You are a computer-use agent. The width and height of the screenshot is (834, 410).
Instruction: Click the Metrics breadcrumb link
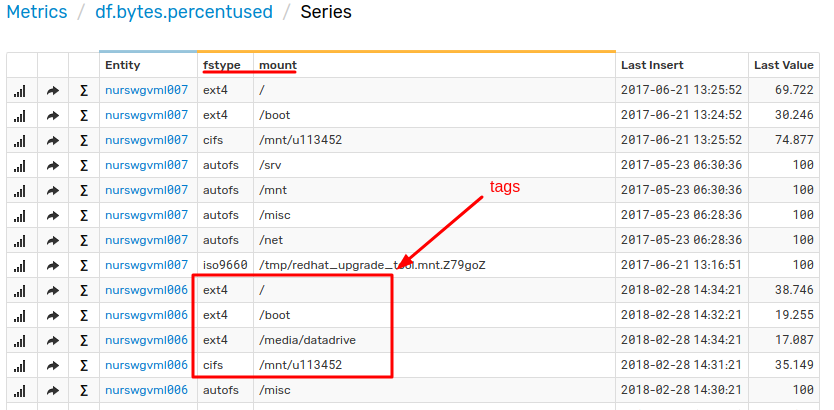coord(37,12)
